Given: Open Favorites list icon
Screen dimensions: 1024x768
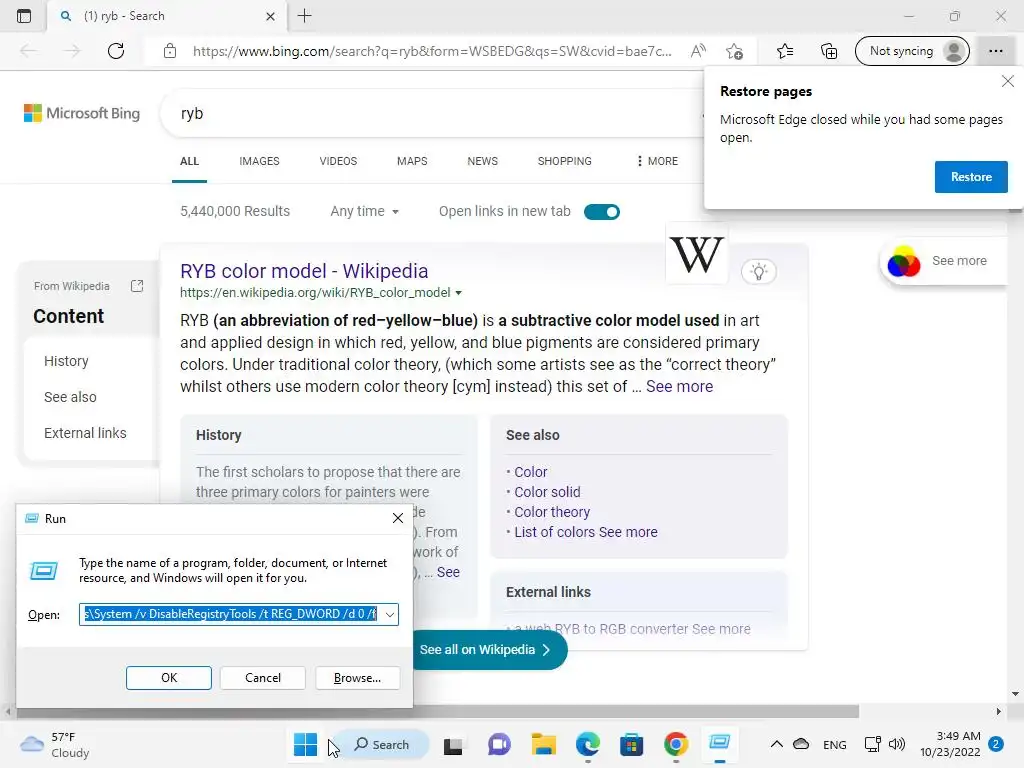Looking at the screenshot, I should 785,51.
